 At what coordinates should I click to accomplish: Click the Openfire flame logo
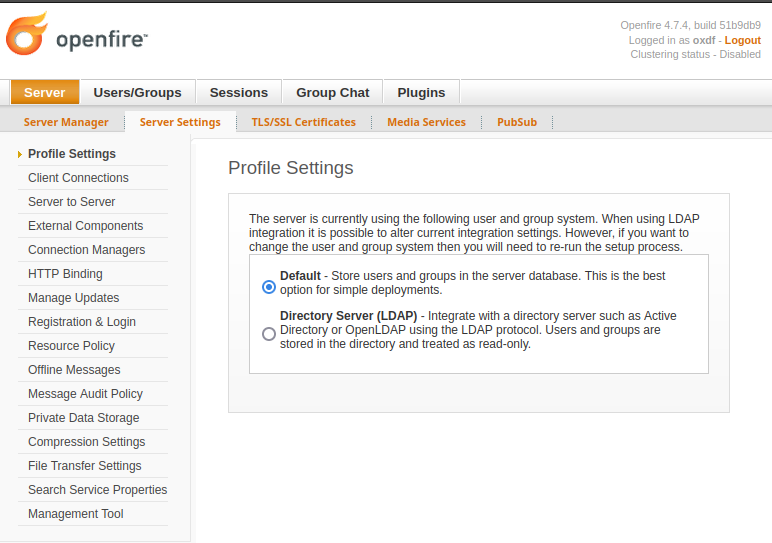pos(26,35)
